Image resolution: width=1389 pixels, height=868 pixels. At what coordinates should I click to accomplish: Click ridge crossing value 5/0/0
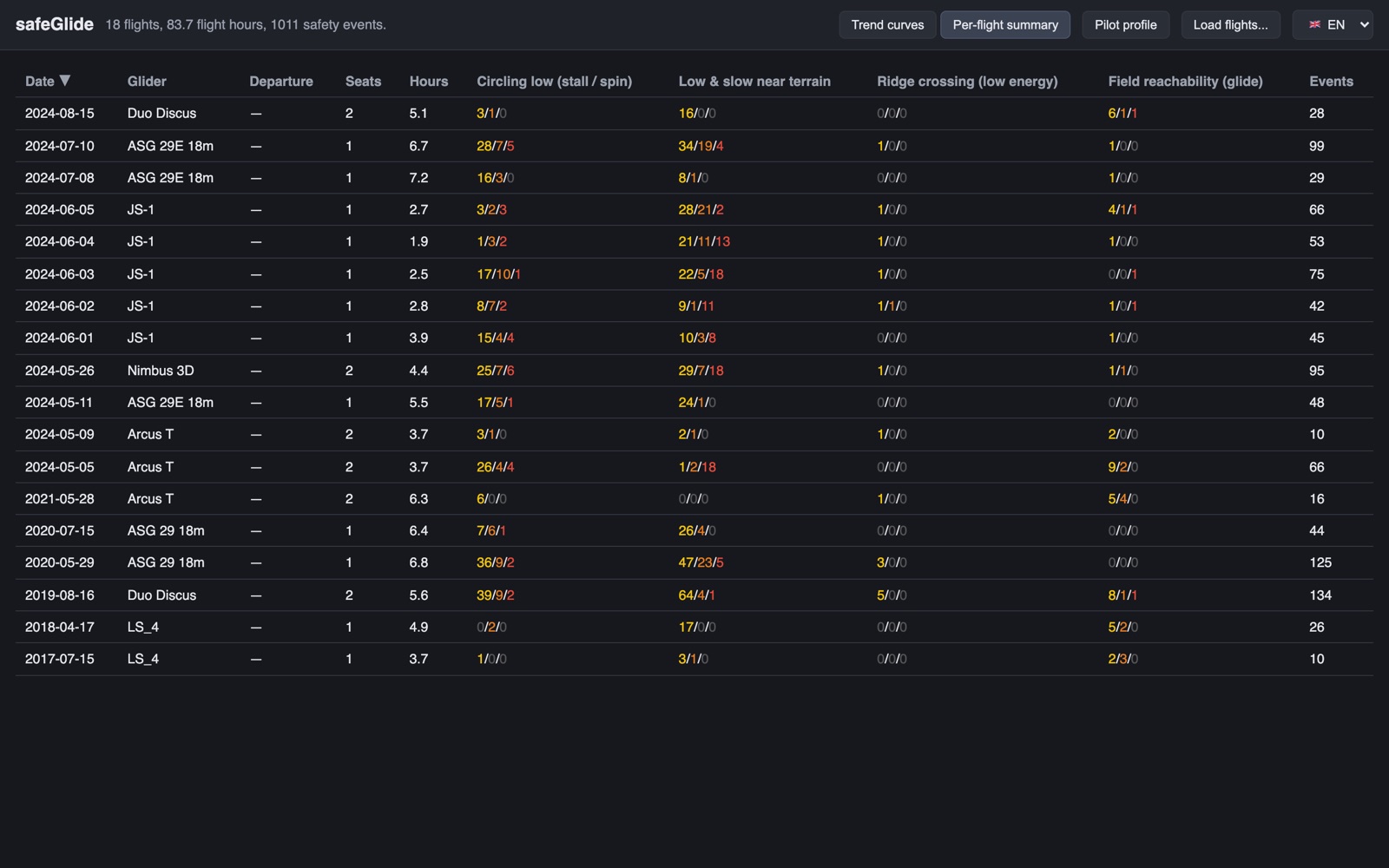point(892,595)
